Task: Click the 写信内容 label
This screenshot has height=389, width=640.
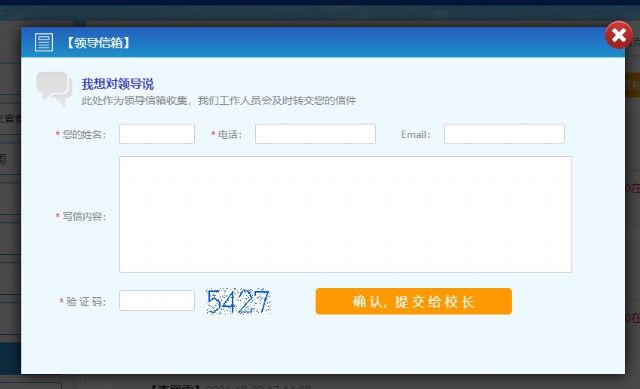Action: tap(84, 216)
